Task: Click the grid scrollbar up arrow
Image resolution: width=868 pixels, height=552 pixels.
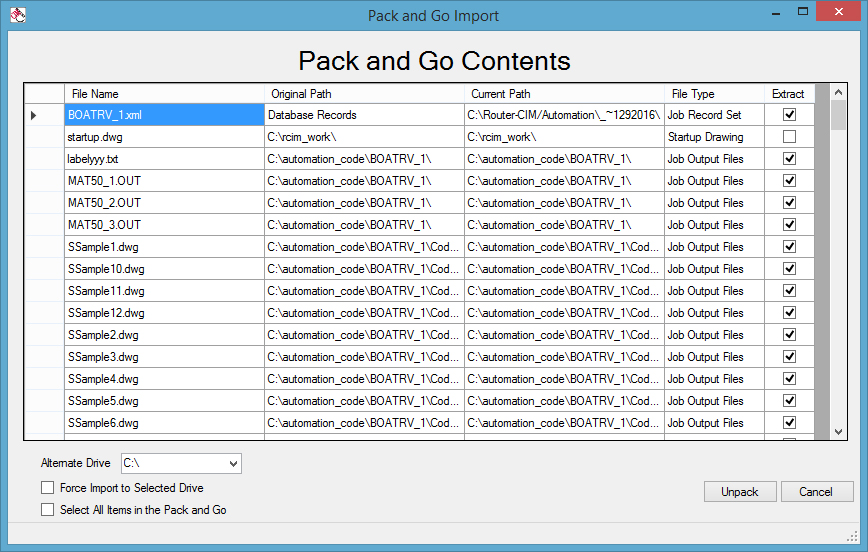Action: (x=838, y=93)
